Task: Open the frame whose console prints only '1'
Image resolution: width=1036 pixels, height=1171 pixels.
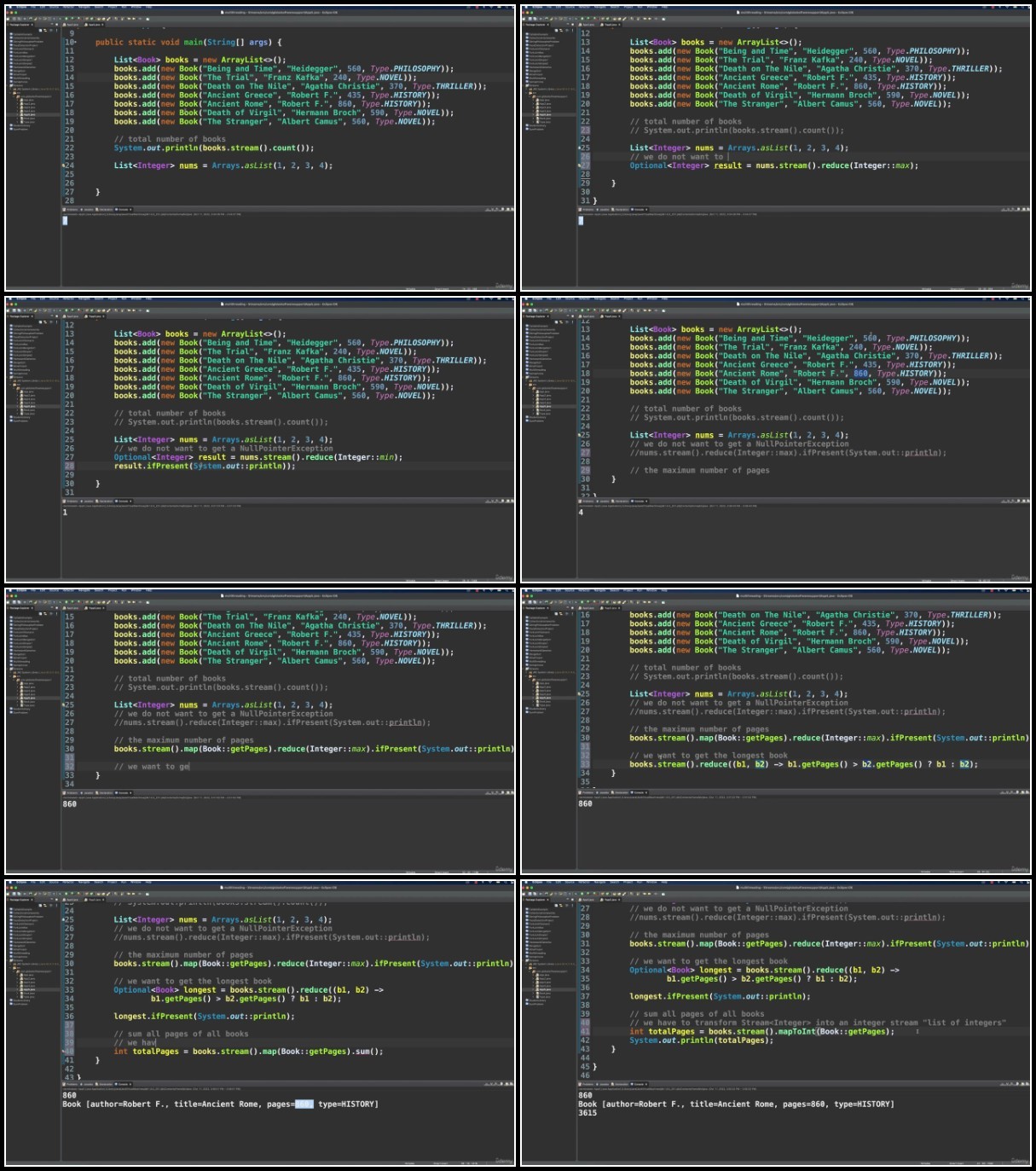Action: (260, 439)
